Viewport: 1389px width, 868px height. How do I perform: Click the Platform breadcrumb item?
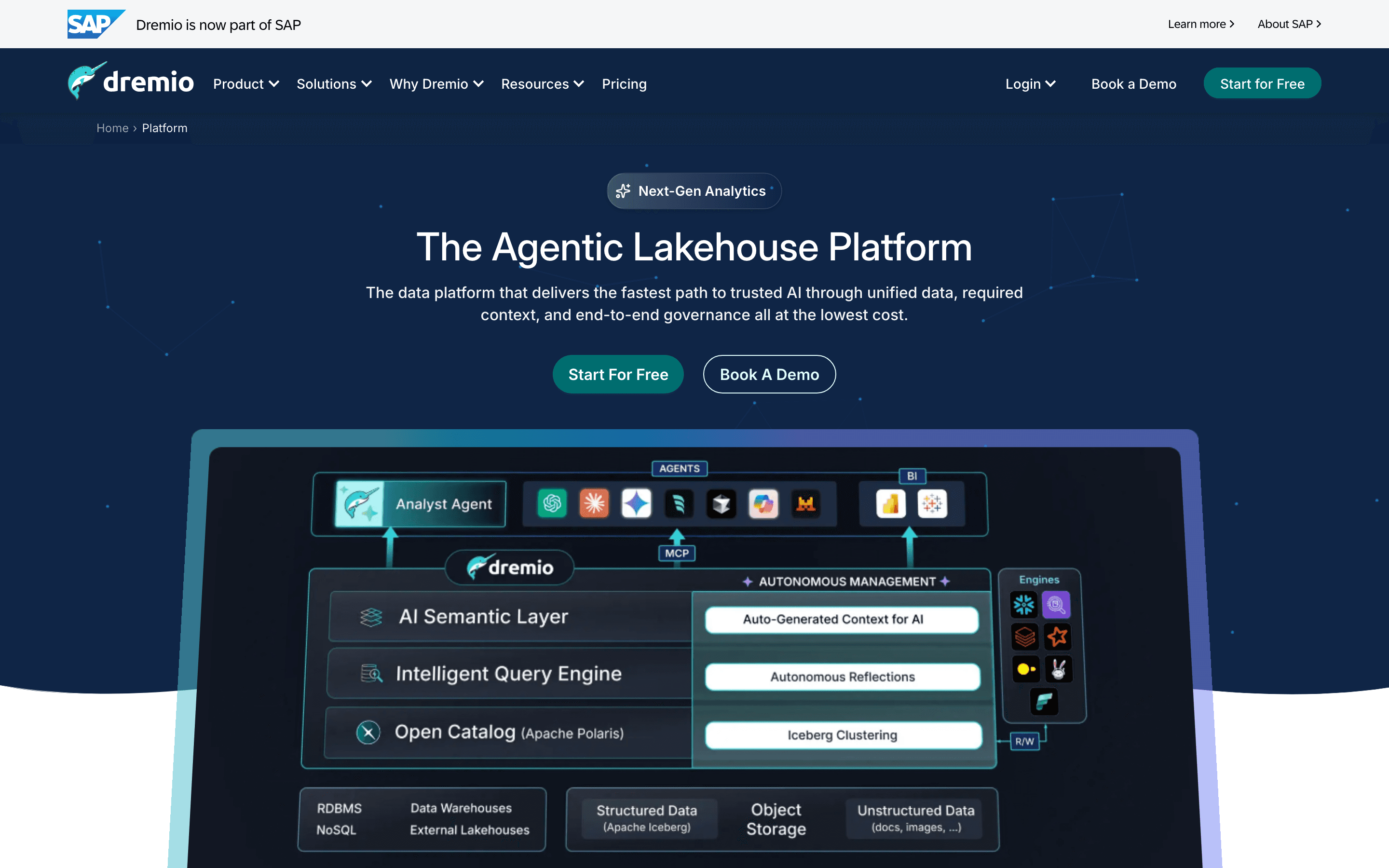click(x=165, y=128)
